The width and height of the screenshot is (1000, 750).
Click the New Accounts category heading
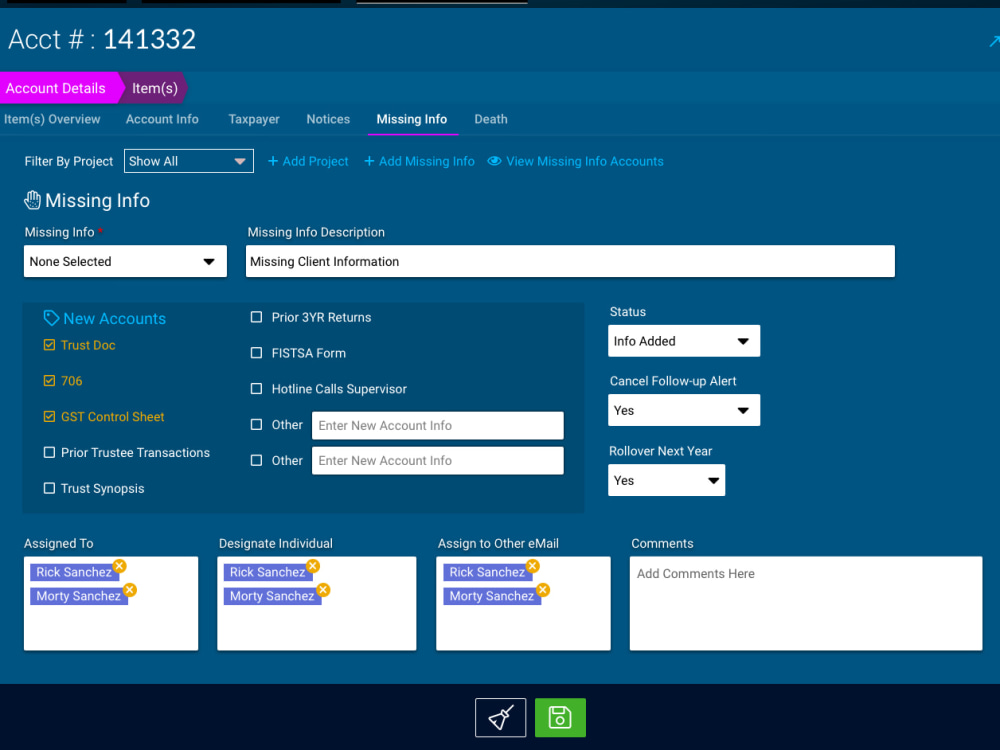(114, 318)
